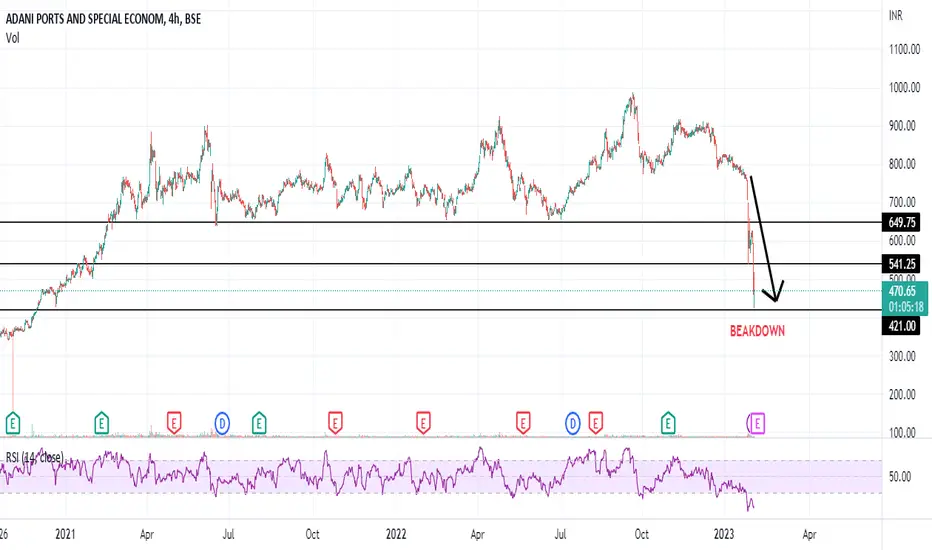932x550 pixels.
Task: Click the 1000.00 price axis label
Action: click(x=904, y=87)
